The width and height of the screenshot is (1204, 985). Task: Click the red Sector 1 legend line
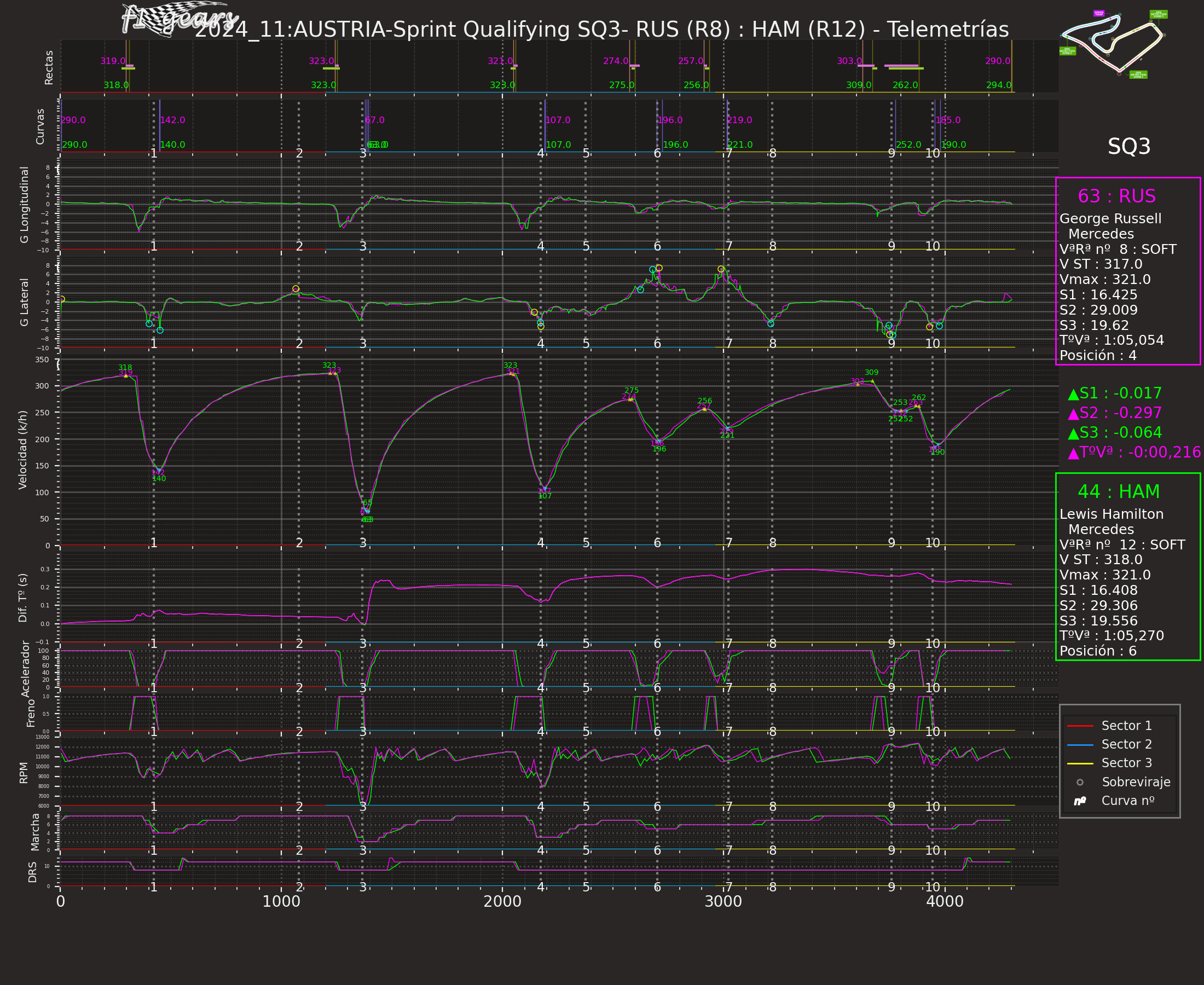pyautogui.click(x=1080, y=726)
